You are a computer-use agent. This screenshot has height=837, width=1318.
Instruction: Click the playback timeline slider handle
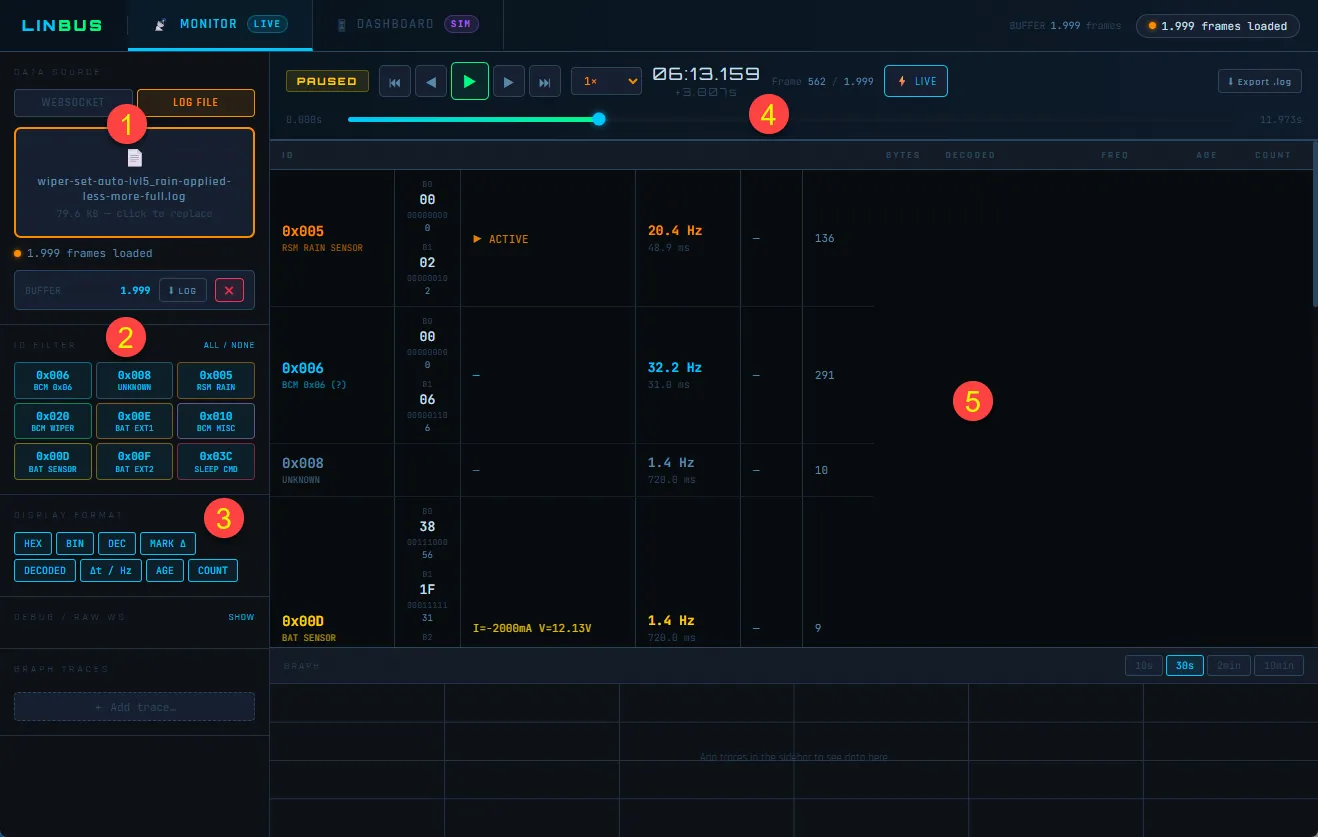pos(599,119)
